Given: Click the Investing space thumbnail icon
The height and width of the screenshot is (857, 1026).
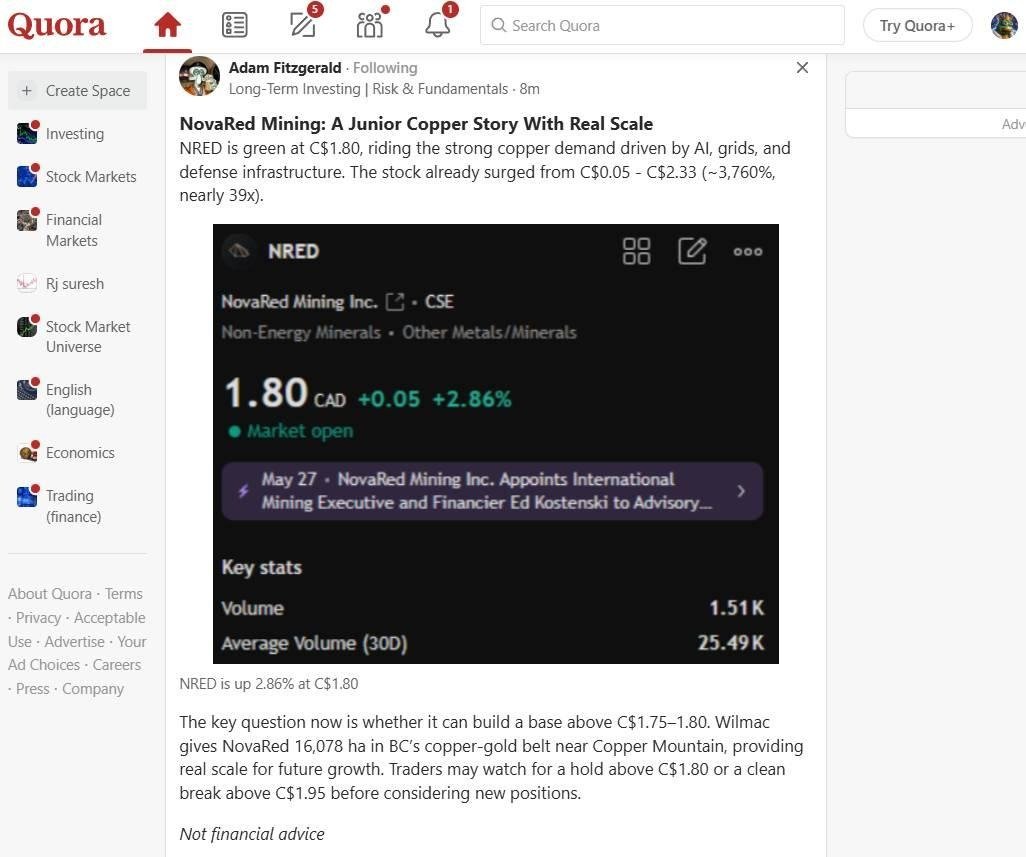Looking at the screenshot, I should [x=27, y=133].
